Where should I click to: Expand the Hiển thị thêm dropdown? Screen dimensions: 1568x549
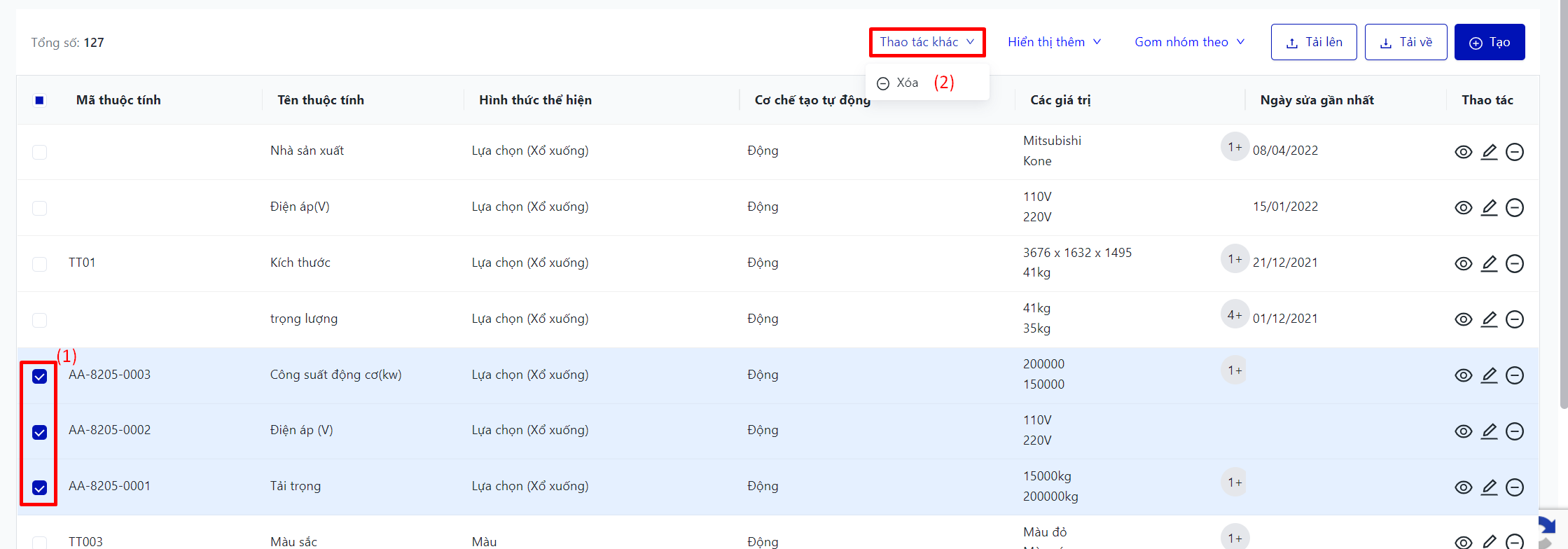1054,42
